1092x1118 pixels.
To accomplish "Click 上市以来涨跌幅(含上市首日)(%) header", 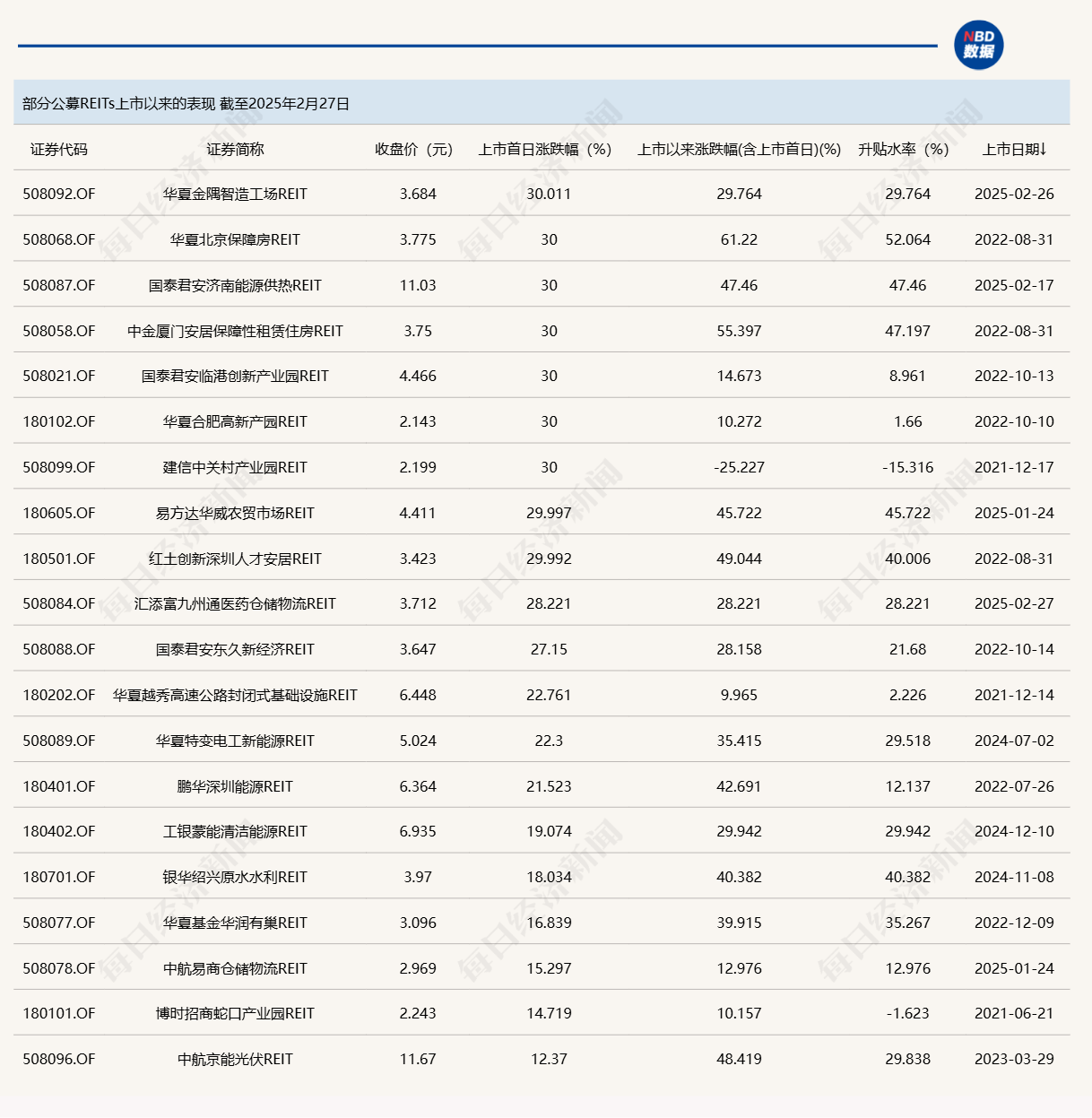I will (x=740, y=150).
